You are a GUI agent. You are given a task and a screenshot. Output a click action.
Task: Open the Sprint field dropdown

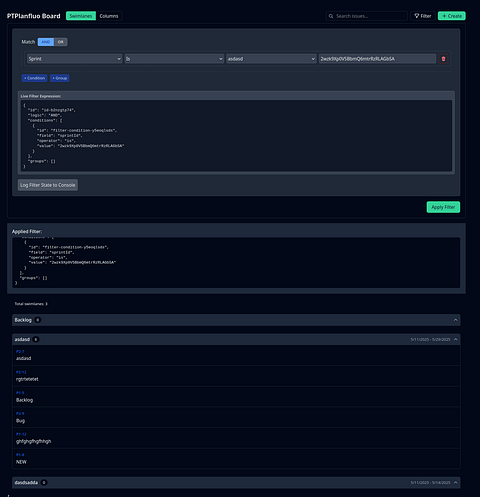(x=74, y=59)
